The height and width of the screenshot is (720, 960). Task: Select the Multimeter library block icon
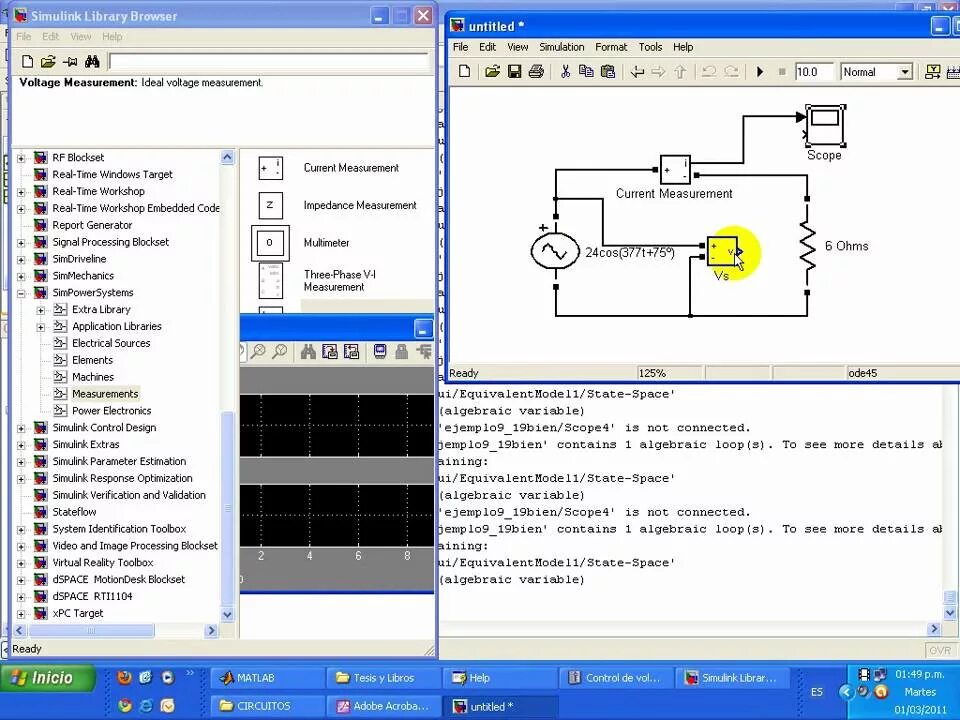pos(269,242)
